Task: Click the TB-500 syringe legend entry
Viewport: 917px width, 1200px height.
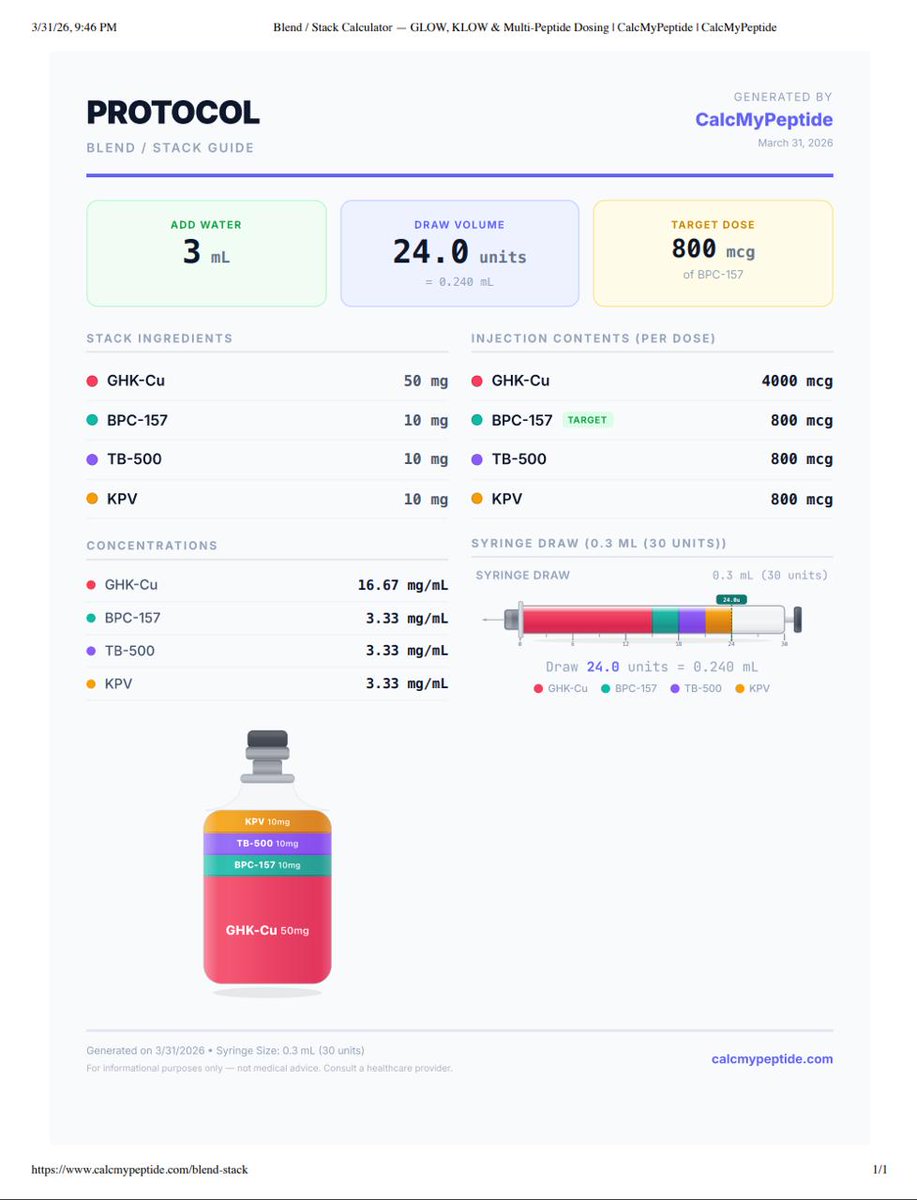Action: 695,689
